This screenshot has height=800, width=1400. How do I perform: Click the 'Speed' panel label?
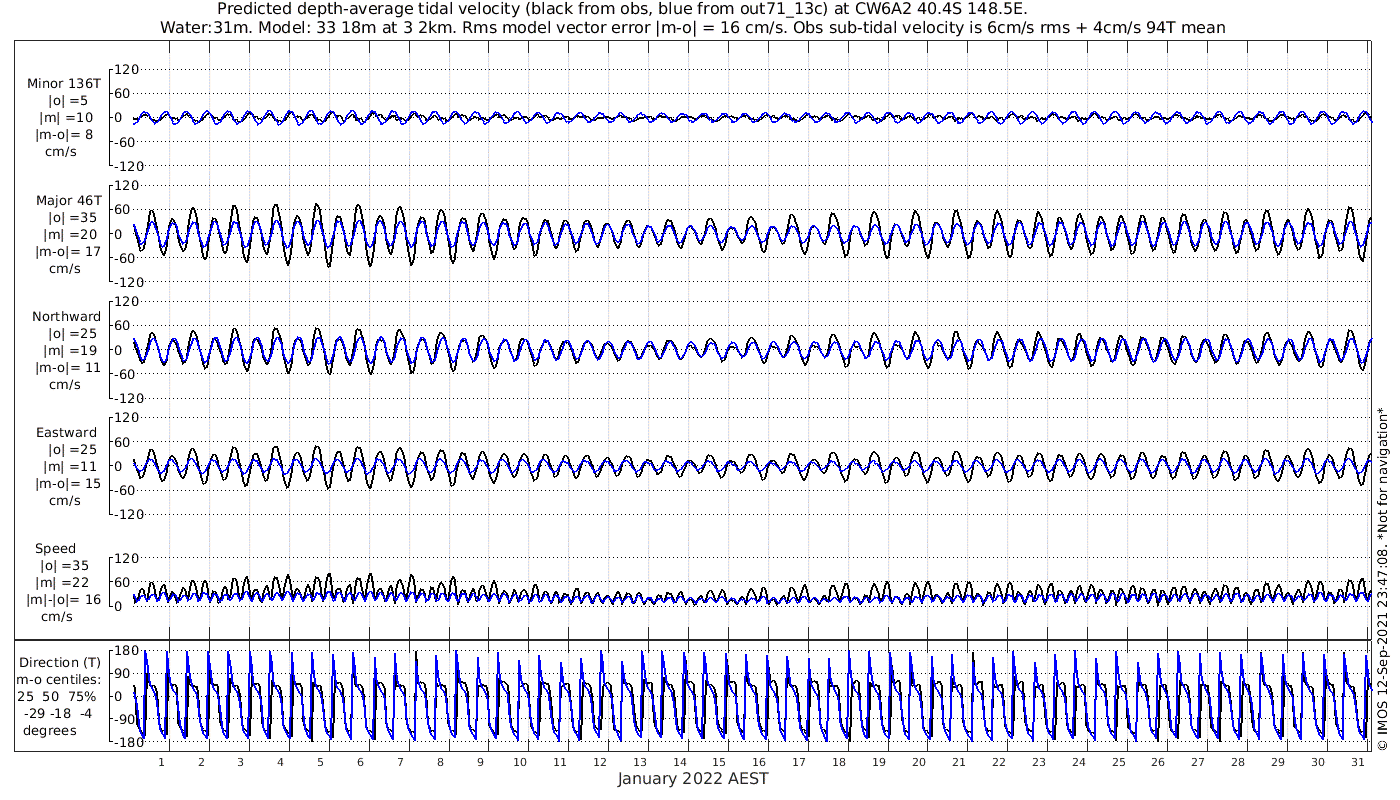tap(55, 549)
